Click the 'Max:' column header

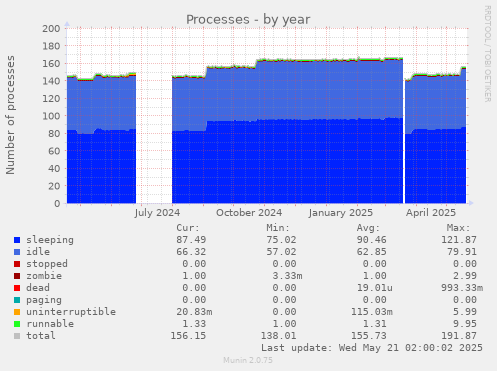coord(458,228)
